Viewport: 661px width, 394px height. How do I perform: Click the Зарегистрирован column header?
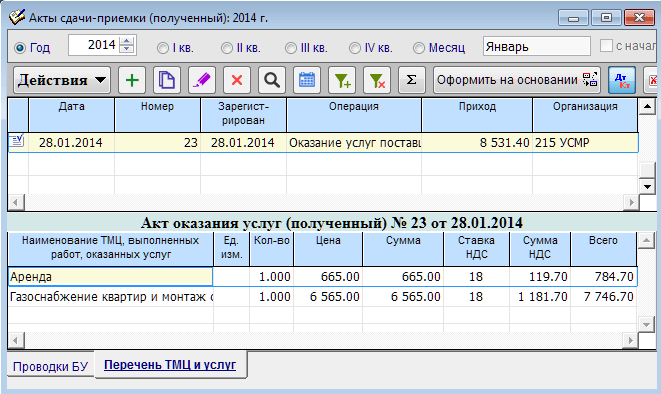click(243, 115)
